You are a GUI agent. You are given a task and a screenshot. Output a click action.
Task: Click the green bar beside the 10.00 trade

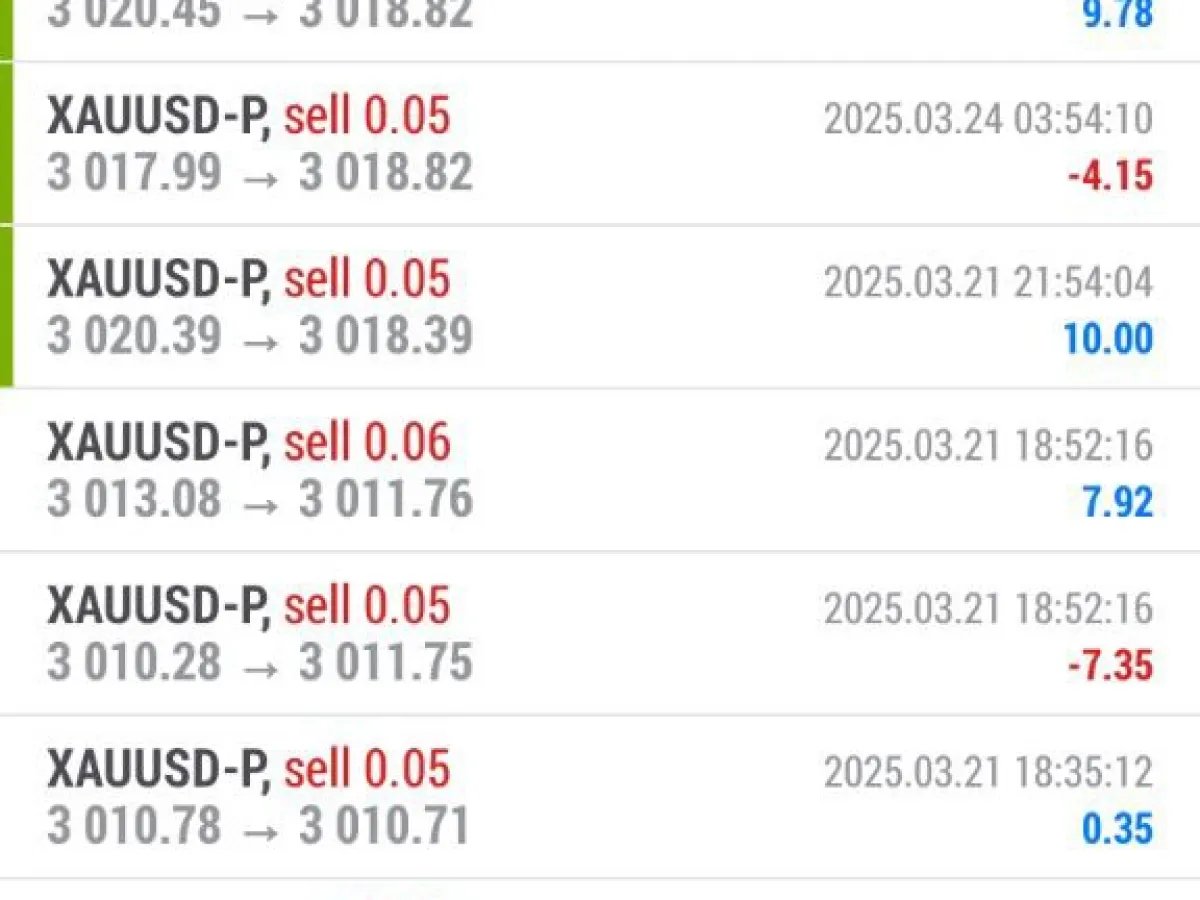[6, 307]
